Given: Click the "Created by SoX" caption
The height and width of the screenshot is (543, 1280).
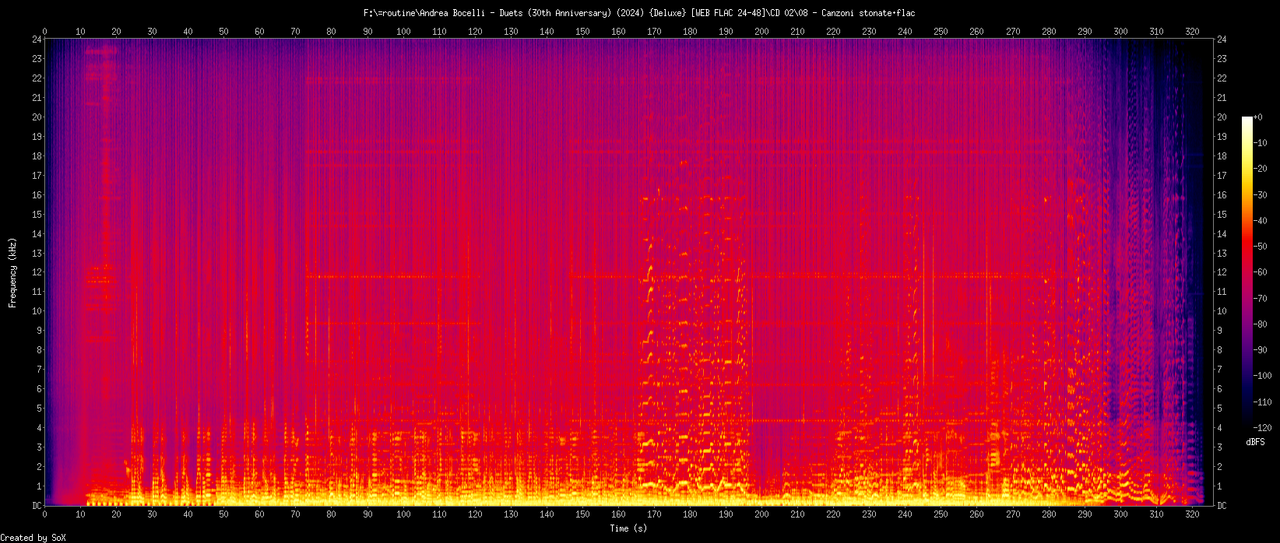Looking at the screenshot, I should (x=34, y=538).
